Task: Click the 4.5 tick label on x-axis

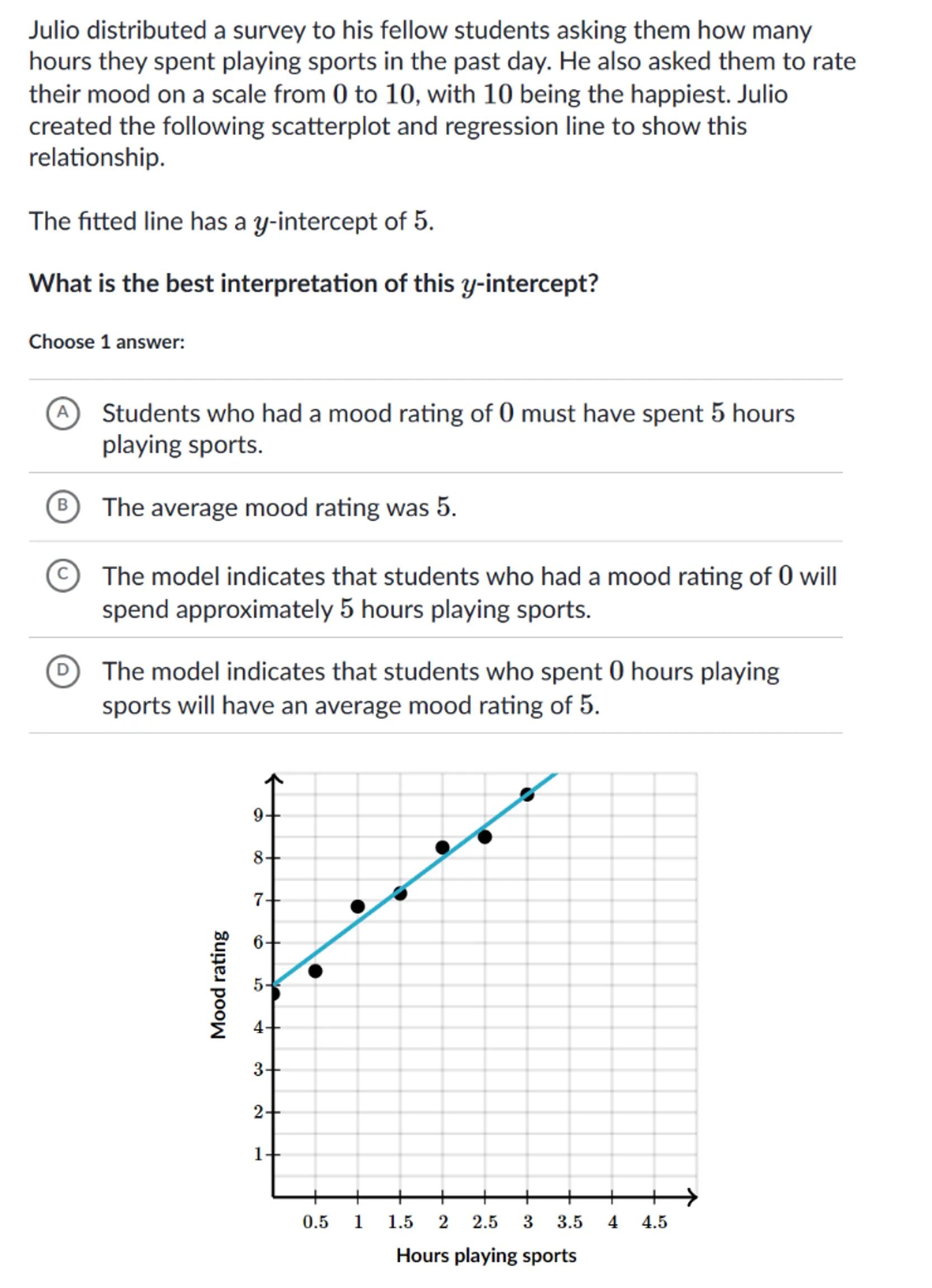Action: click(655, 1222)
